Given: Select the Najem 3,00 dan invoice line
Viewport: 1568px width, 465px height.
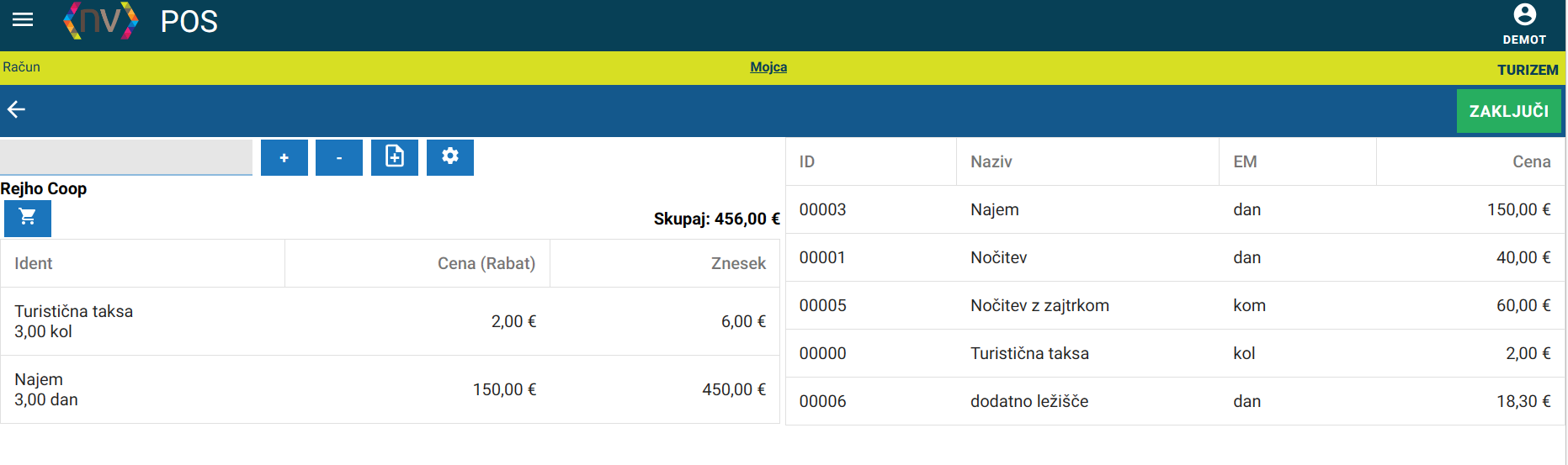Looking at the screenshot, I should click(x=390, y=389).
